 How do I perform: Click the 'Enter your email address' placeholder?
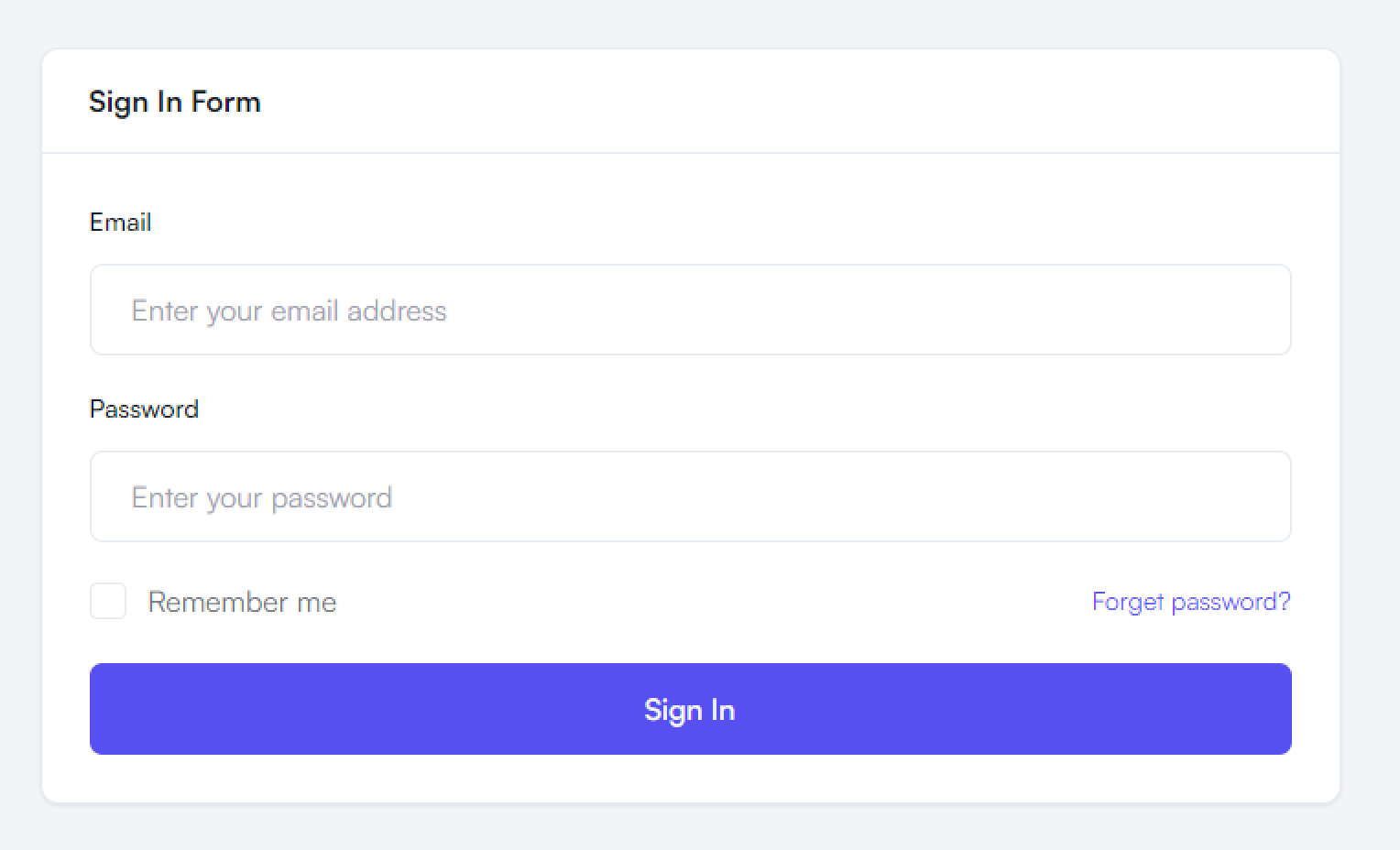(x=289, y=311)
